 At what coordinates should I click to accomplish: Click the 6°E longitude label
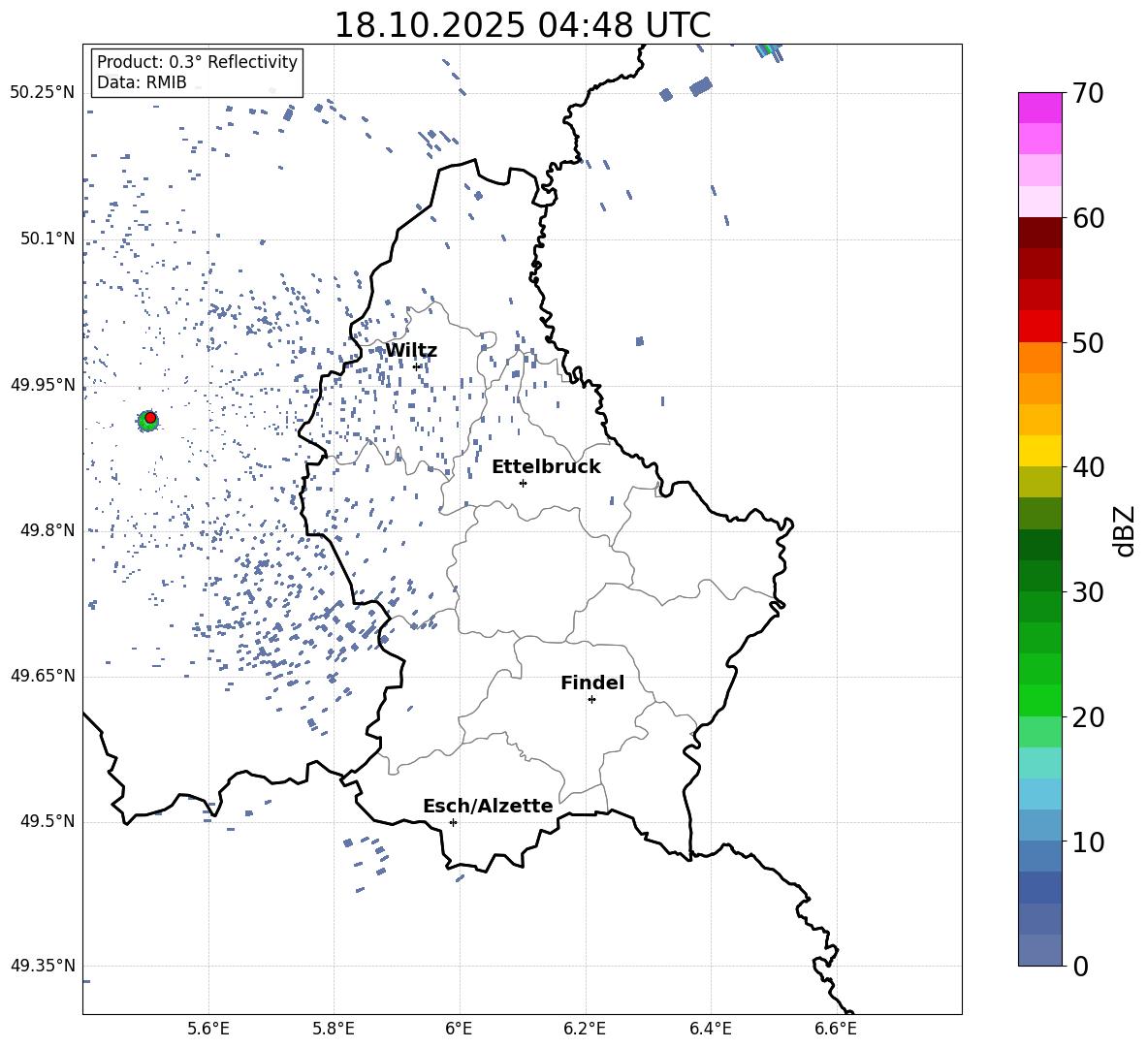click(x=459, y=1029)
